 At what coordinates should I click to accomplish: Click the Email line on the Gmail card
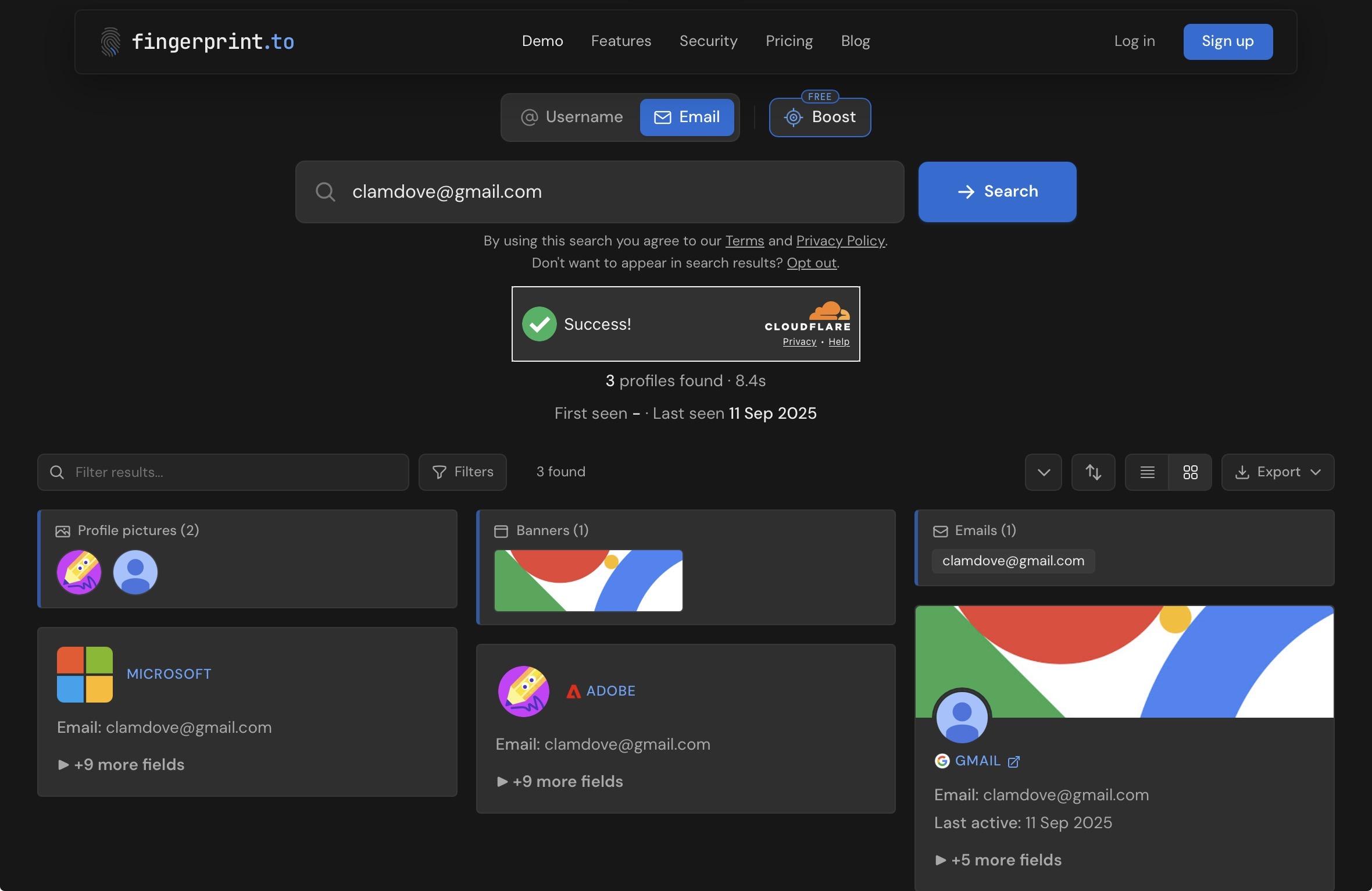pos(1041,795)
